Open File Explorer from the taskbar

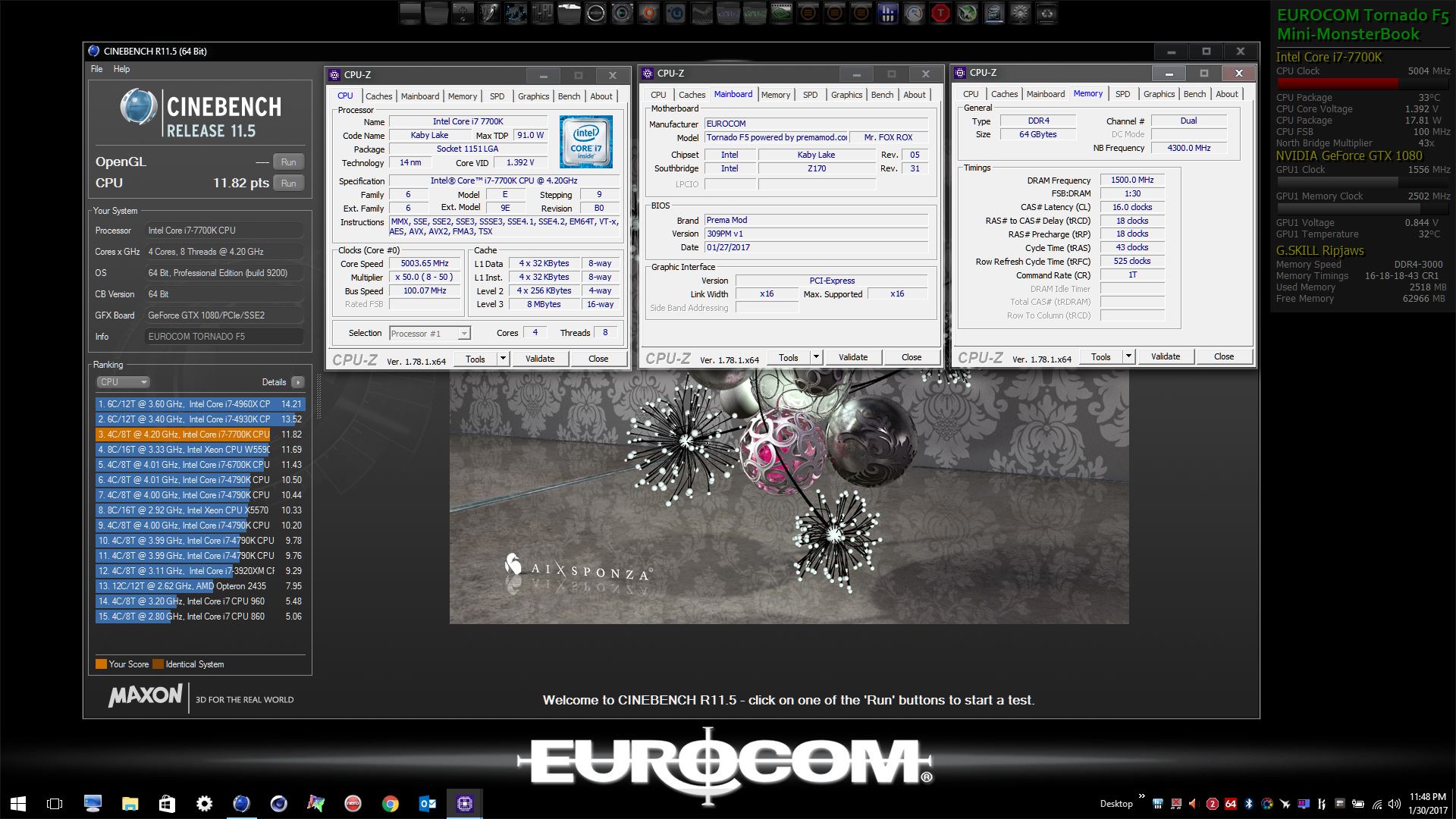(x=130, y=804)
